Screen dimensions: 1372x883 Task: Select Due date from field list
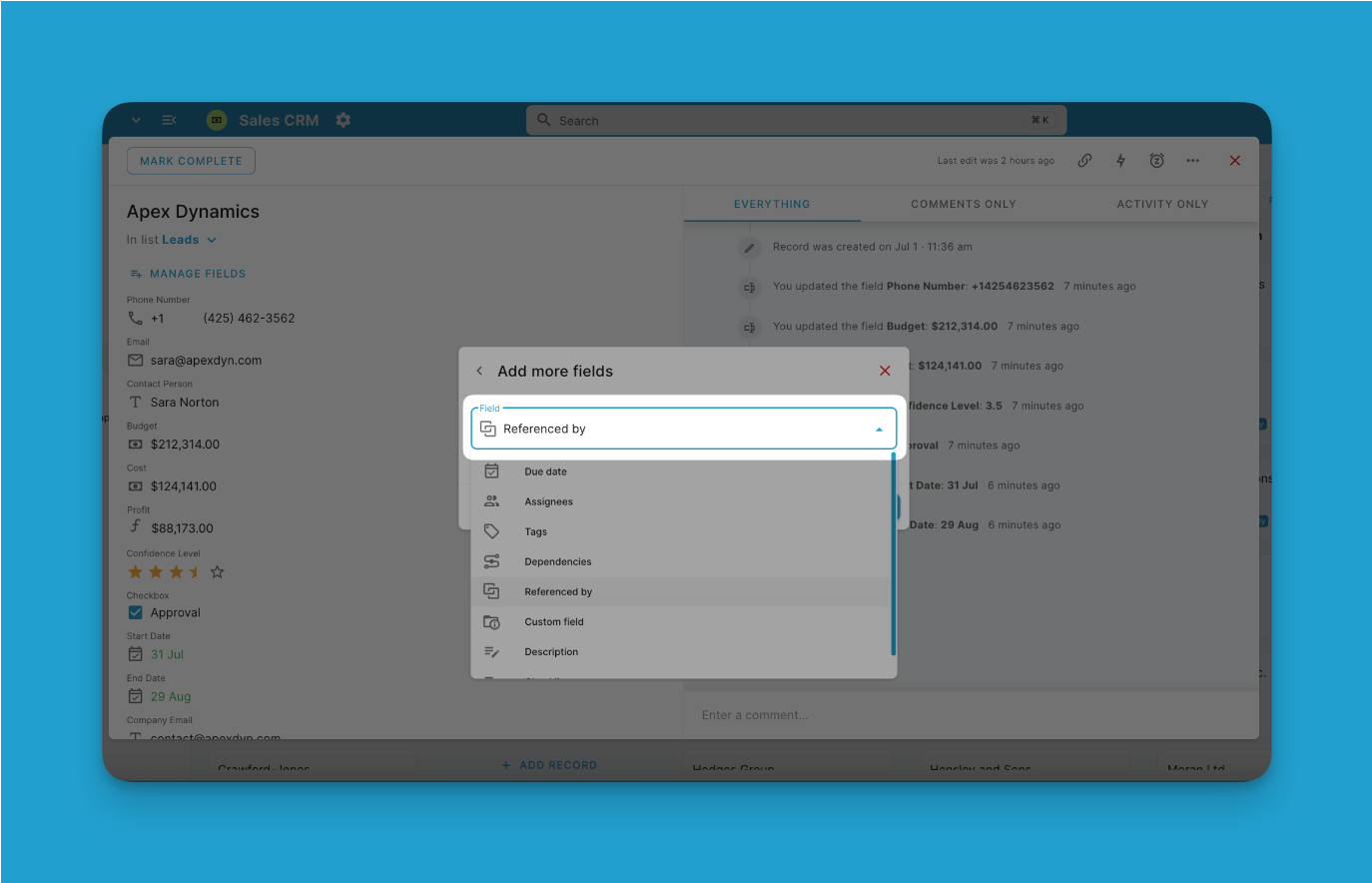pyautogui.click(x=545, y=471)
